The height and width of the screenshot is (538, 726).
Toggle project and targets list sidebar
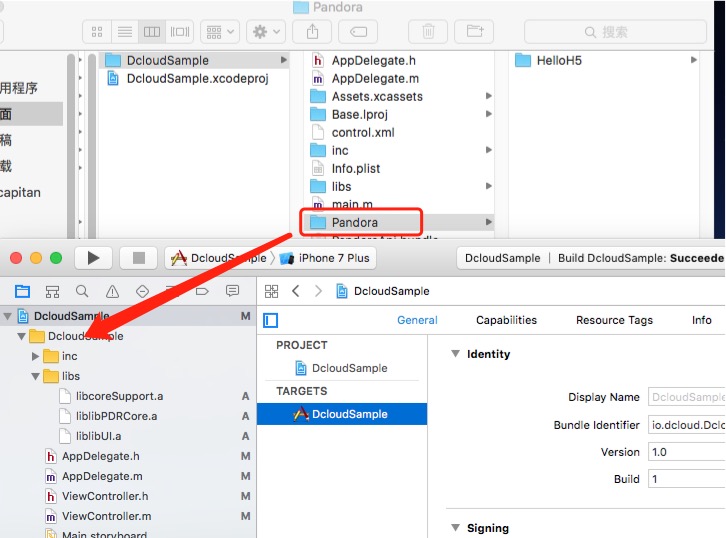click(x=270, y=320)
